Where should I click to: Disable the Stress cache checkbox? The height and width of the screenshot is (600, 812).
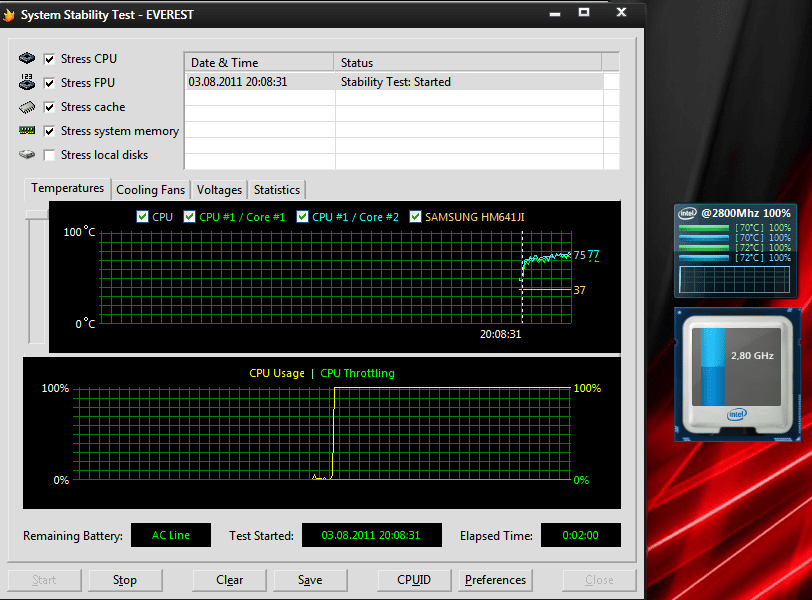49,107
